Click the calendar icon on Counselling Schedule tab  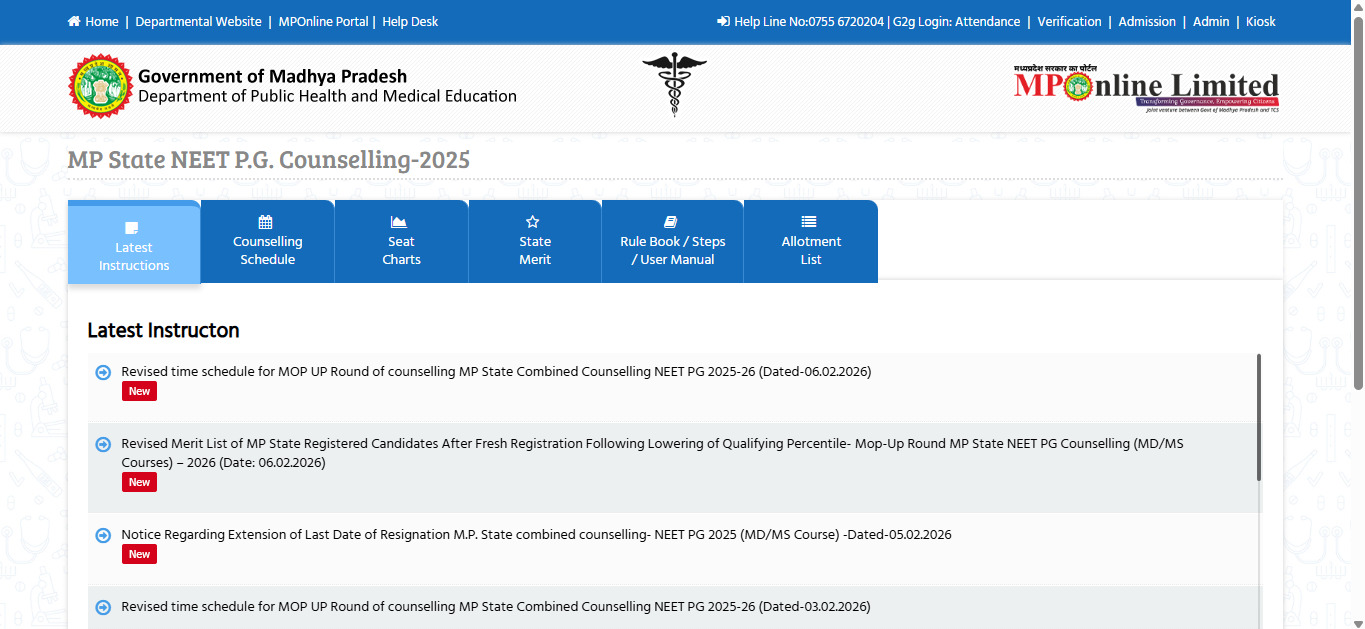[x=267, y=222]
